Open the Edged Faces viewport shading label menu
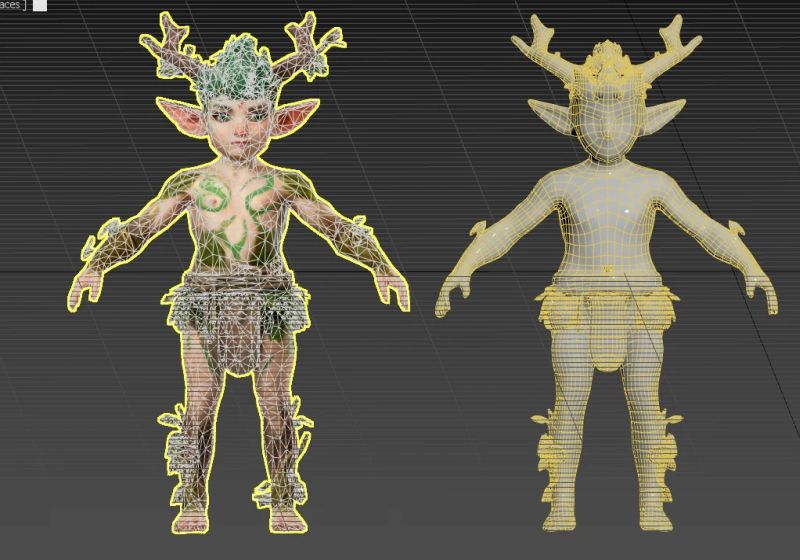The width and height of the screenshot is (800, 560). pos(12,5)
